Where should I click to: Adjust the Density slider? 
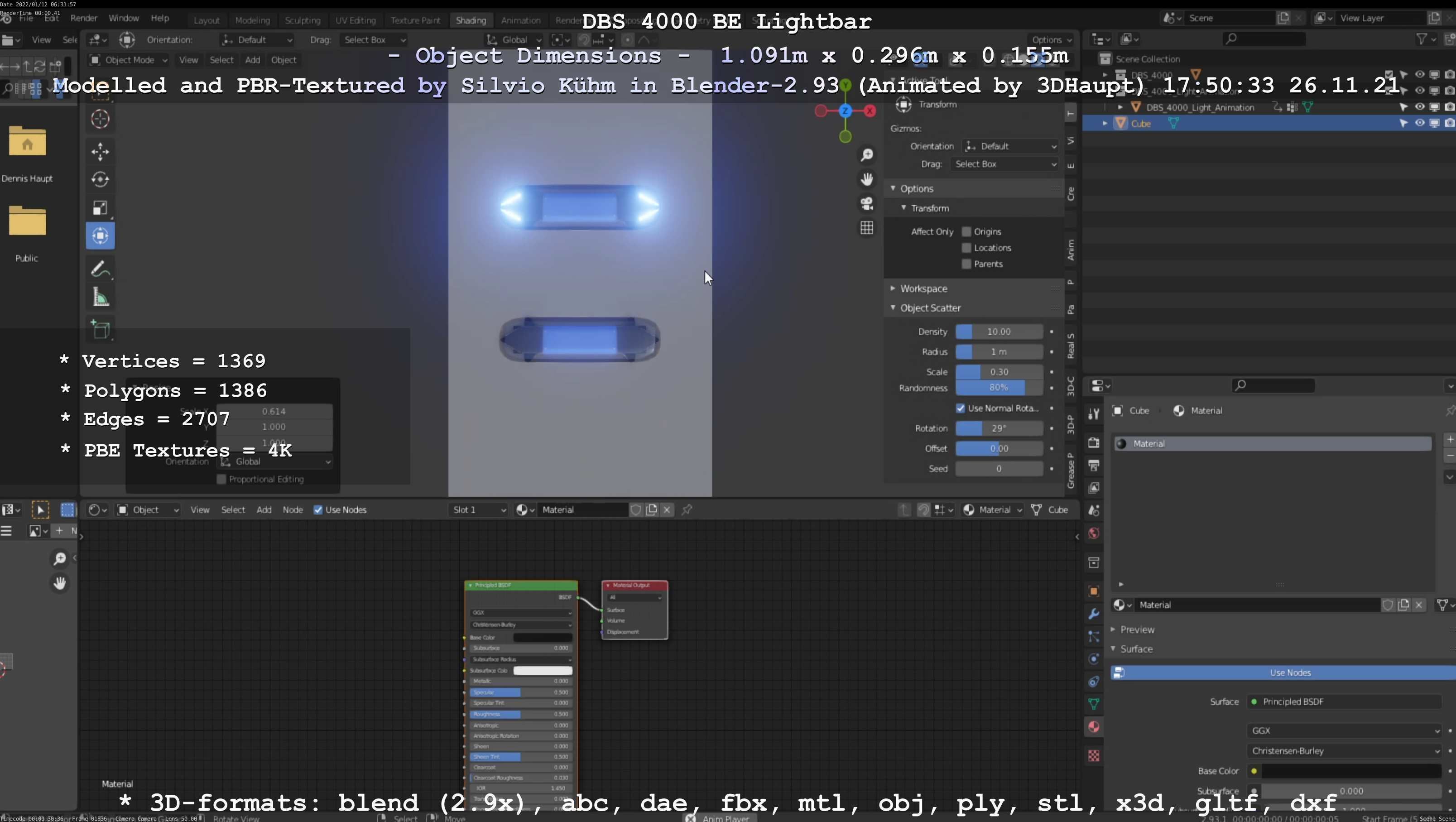coord(999,331)
